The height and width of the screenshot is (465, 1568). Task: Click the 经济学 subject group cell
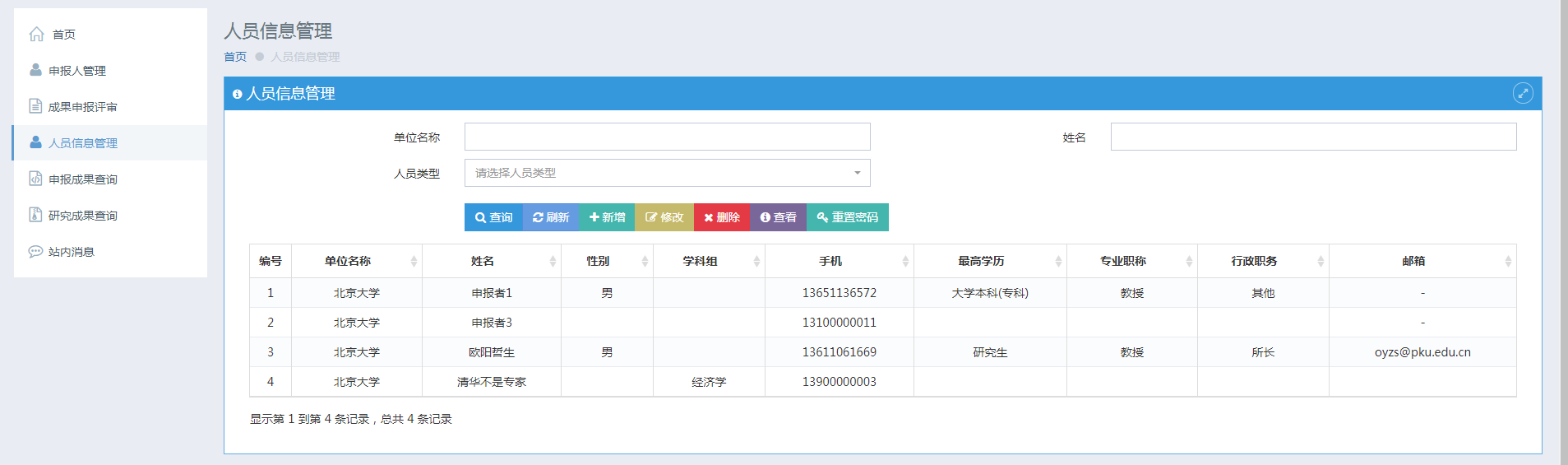(x=709, y=382)
